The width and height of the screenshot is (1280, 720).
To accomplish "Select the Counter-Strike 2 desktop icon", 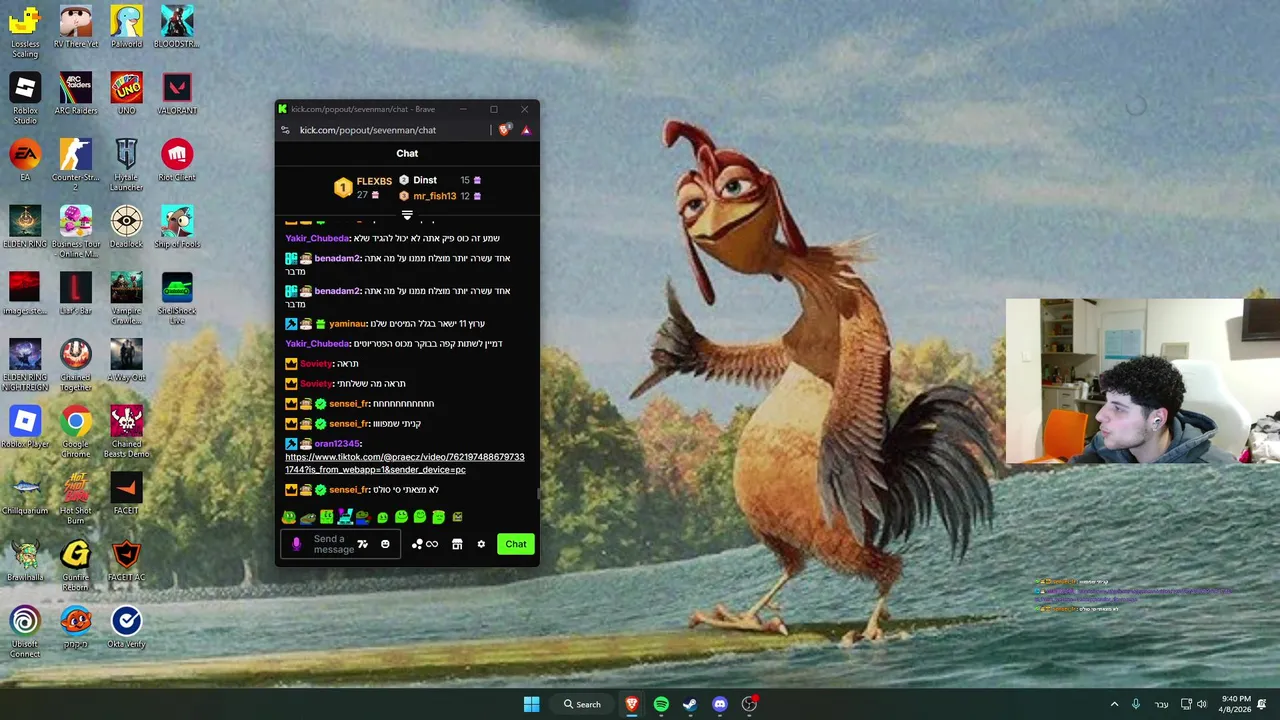I will pos(76,165).
